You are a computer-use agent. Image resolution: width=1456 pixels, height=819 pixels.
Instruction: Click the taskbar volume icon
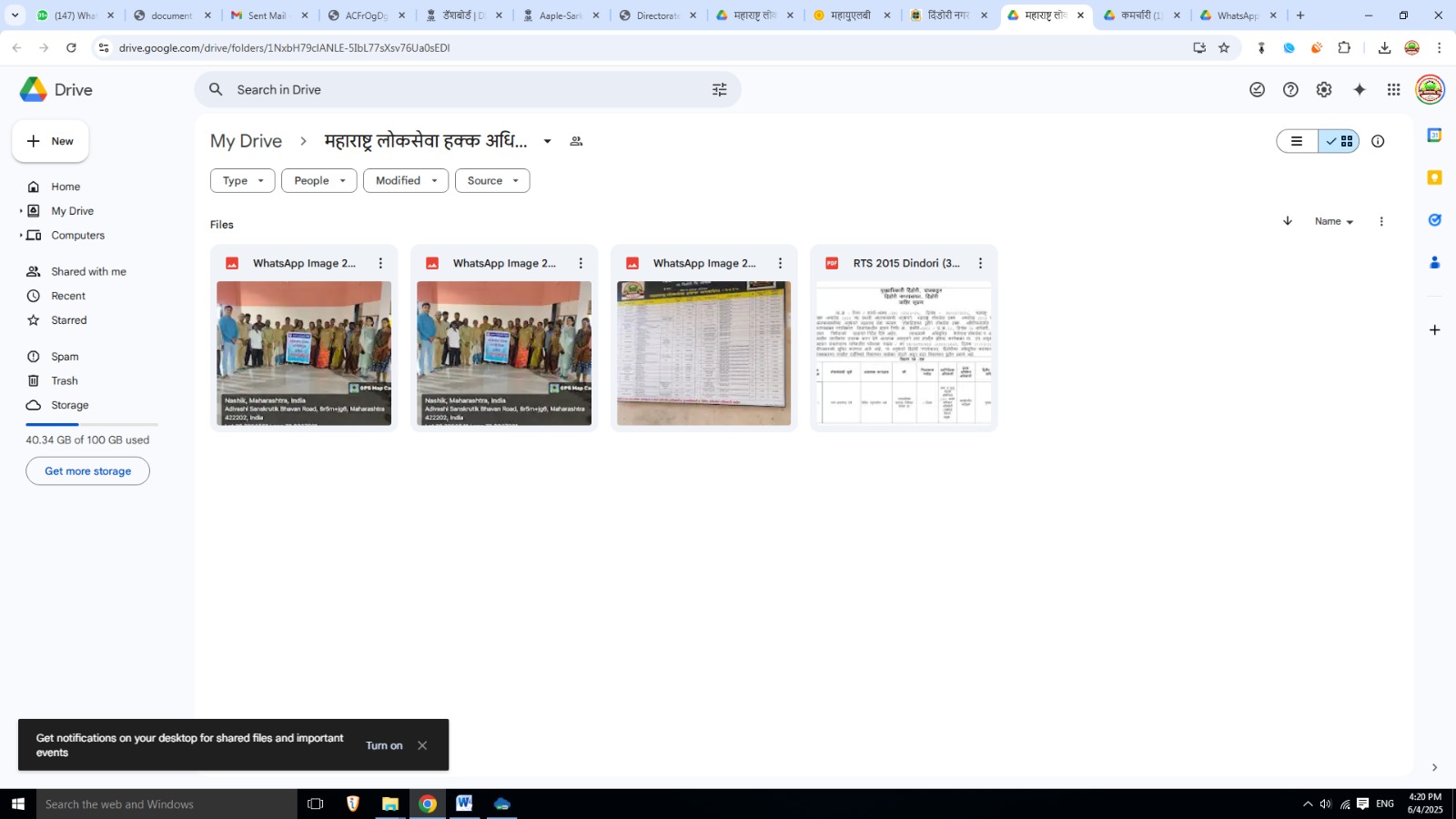(1325, 804)
